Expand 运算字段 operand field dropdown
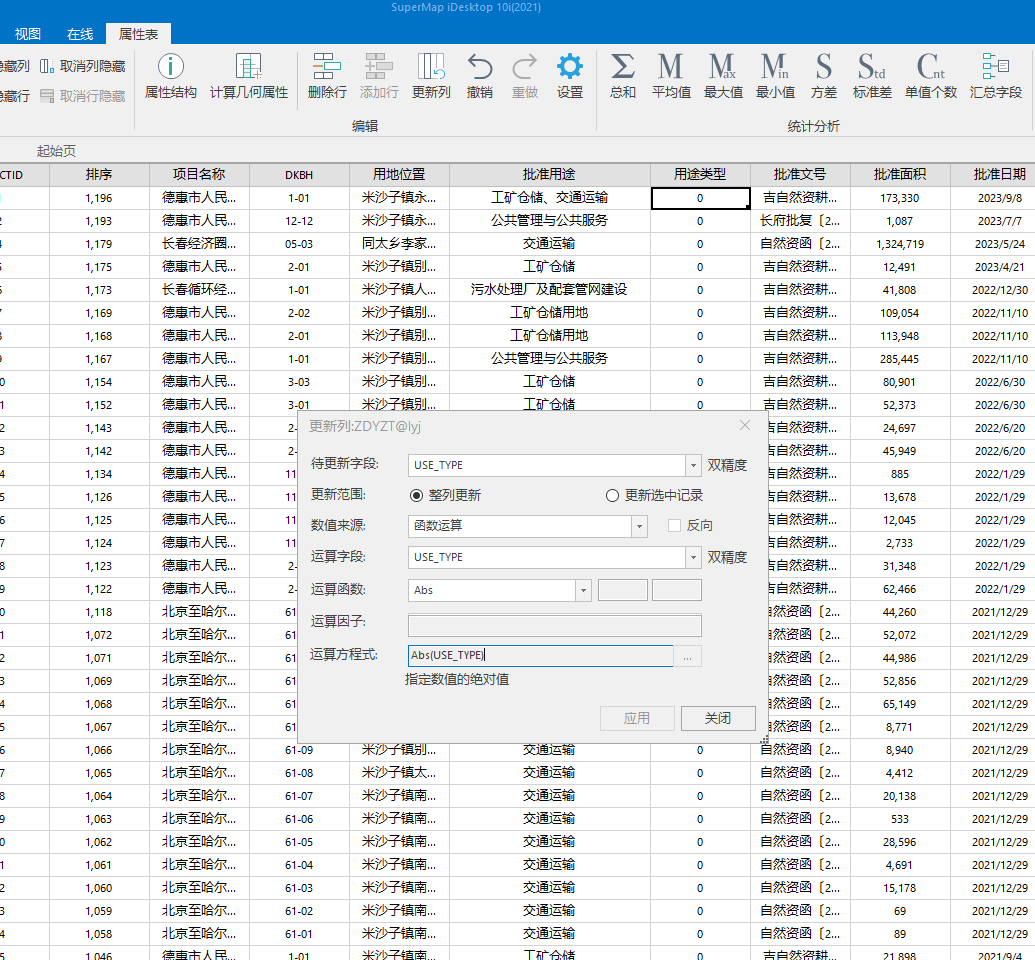The width and height of the screenshot is (1035, 960). (693, 557)
